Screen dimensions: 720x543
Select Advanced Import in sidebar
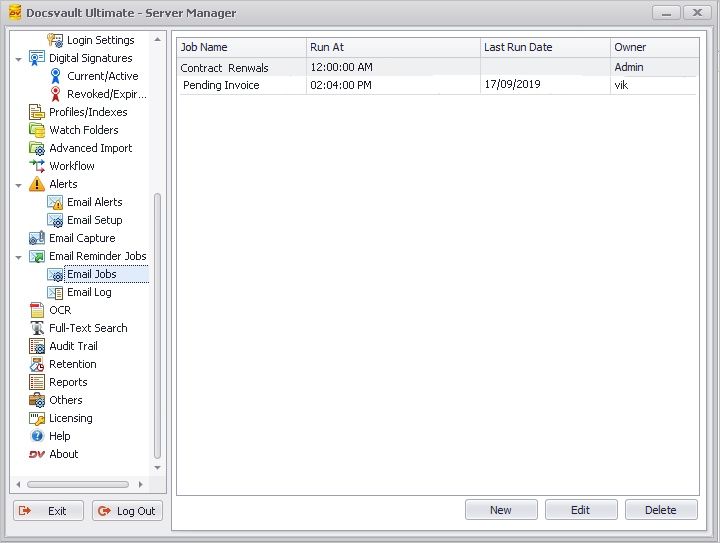(90, 148)
